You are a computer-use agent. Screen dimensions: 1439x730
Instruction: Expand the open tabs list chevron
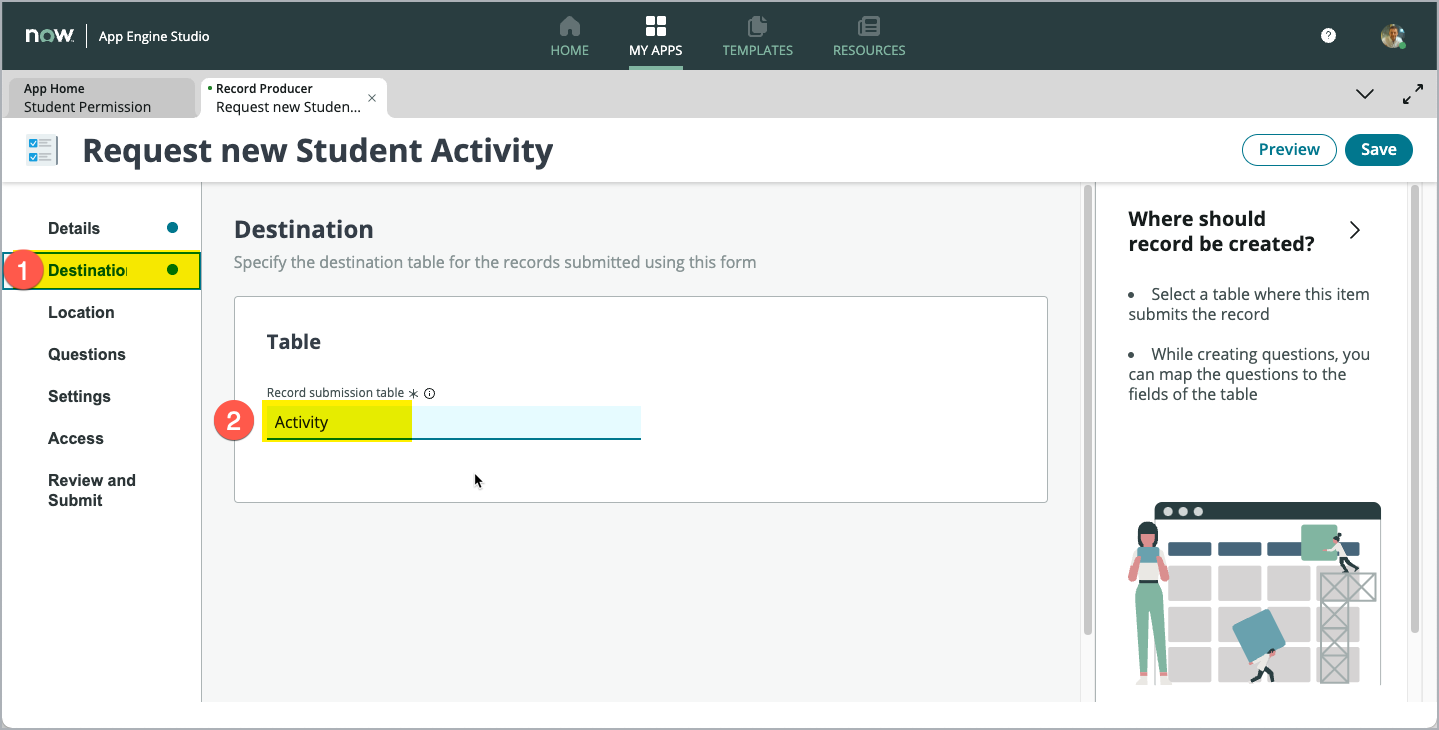coord(1364,94)
